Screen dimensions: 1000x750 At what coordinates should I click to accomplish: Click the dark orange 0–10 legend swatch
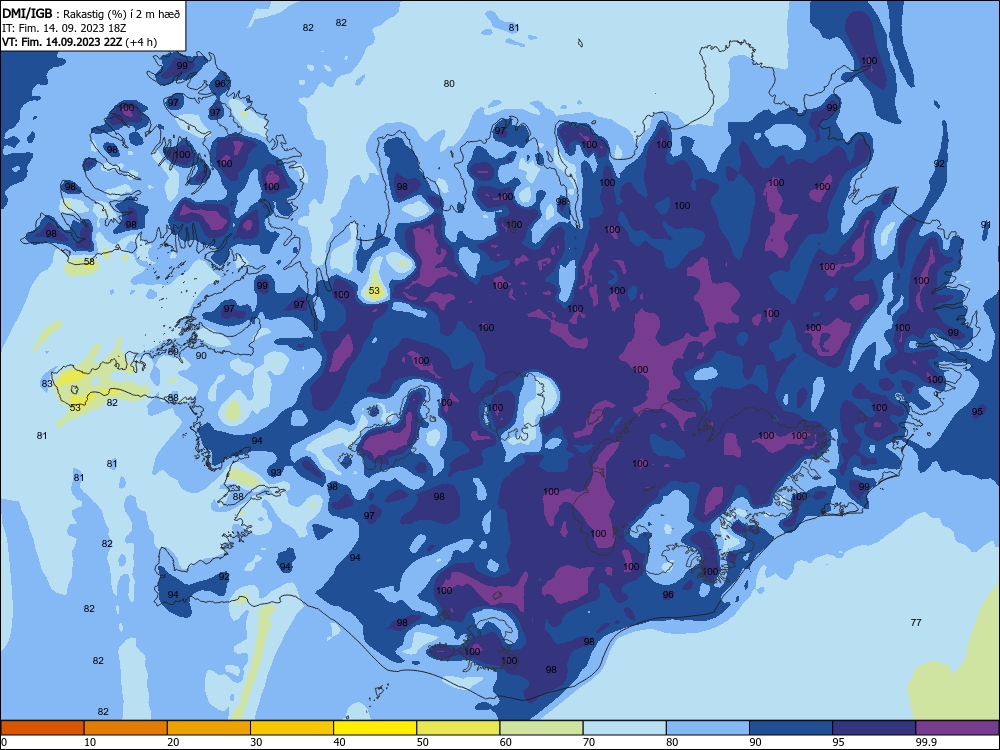(42, 728)
